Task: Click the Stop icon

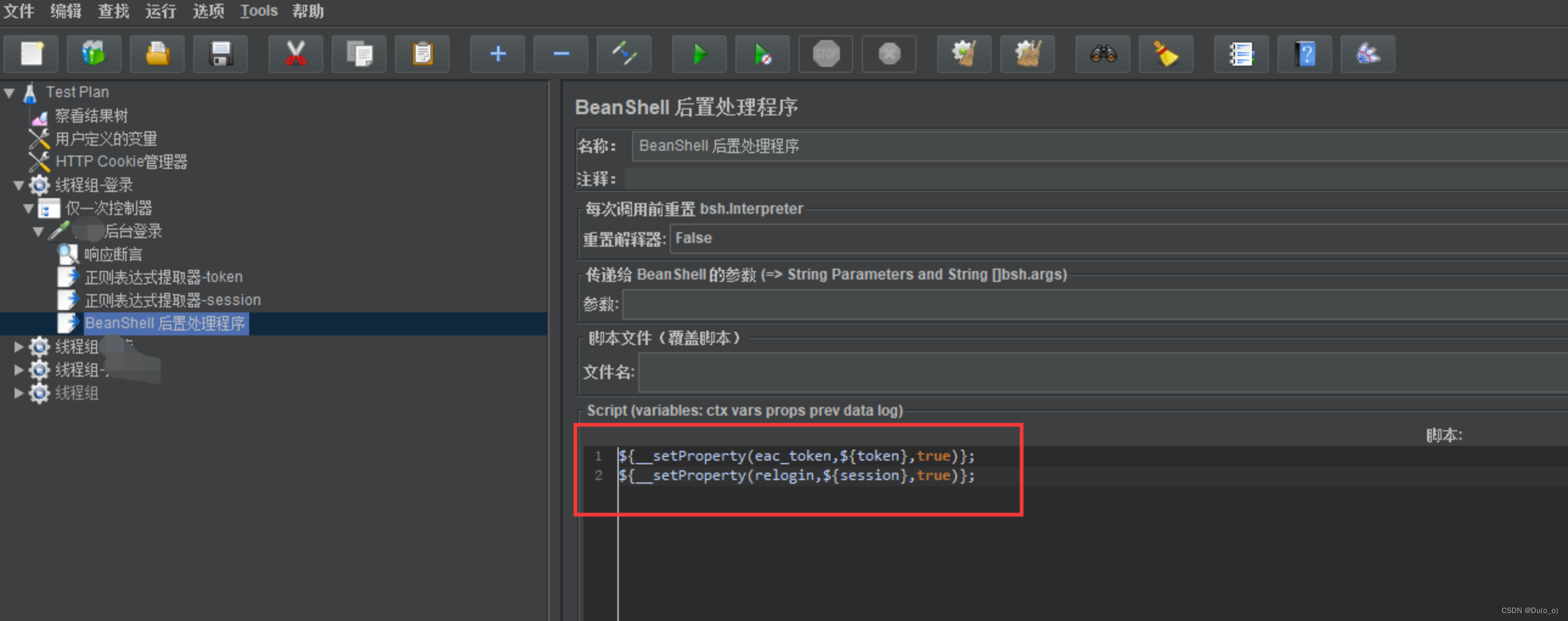Action: coord(826,54)
